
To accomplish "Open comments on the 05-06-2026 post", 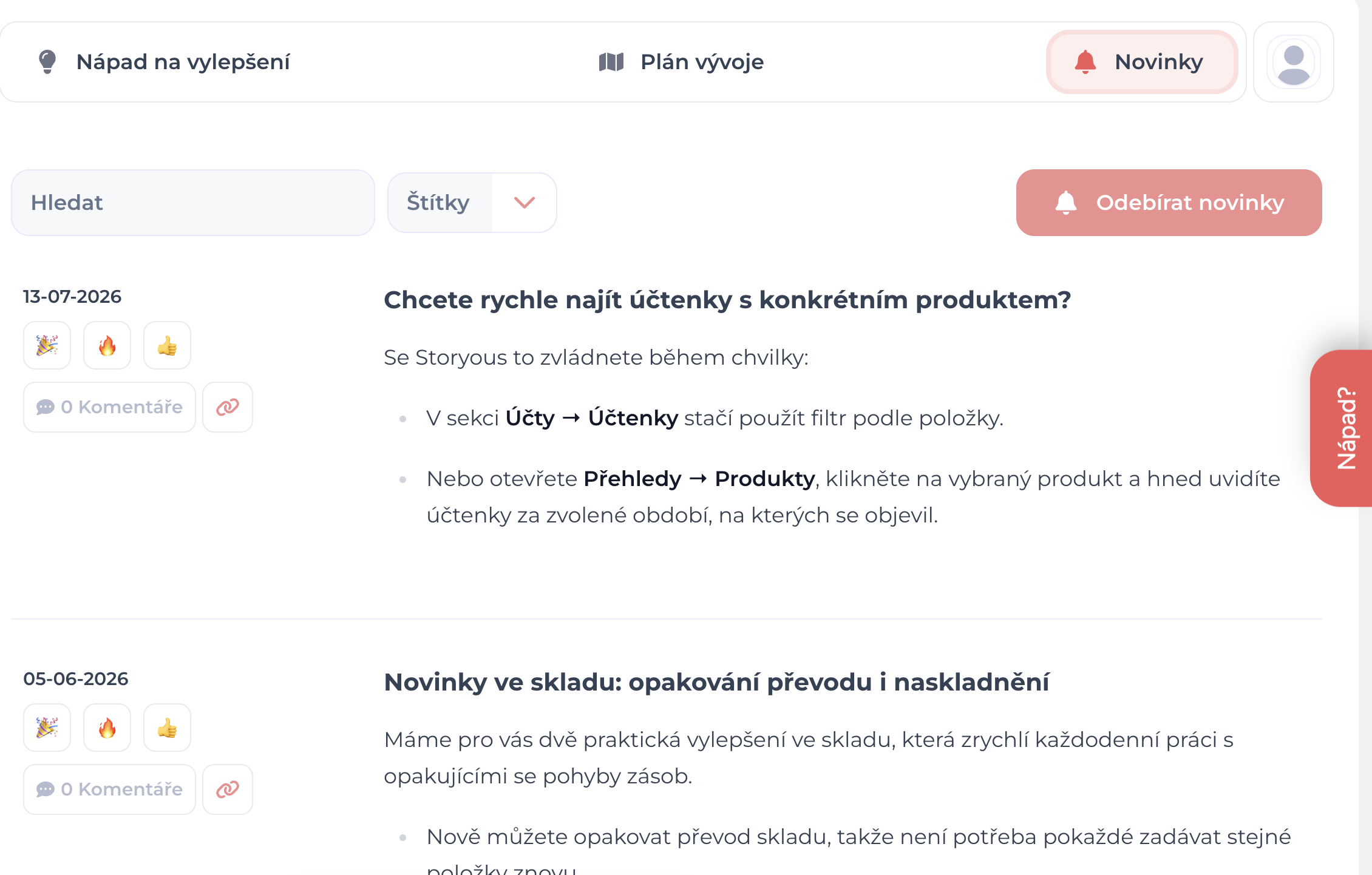I will pos(109,789).
